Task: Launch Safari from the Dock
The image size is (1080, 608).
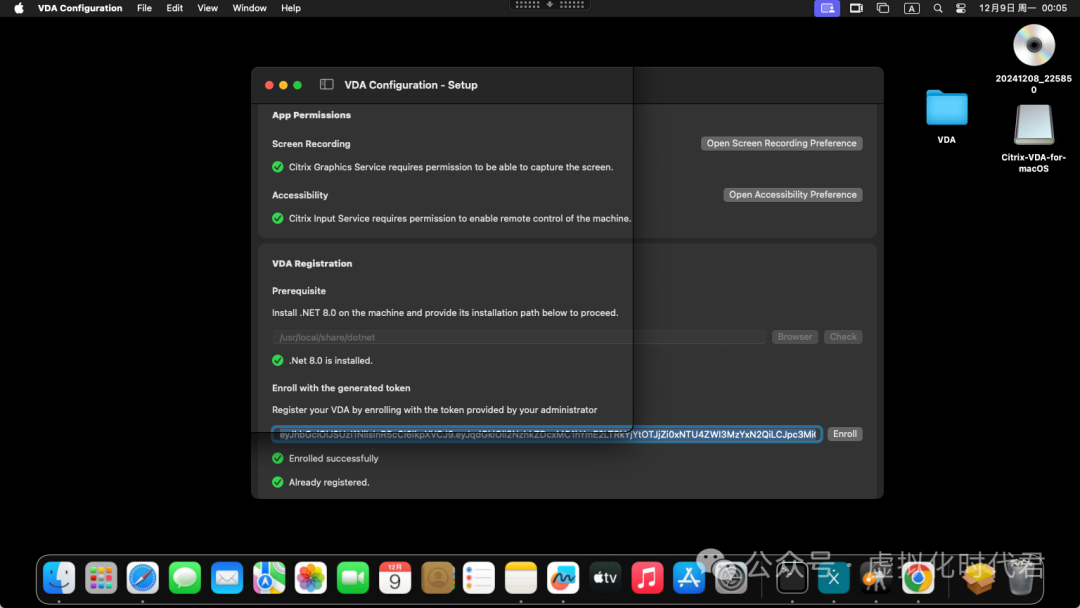Action: coord(143,578)
